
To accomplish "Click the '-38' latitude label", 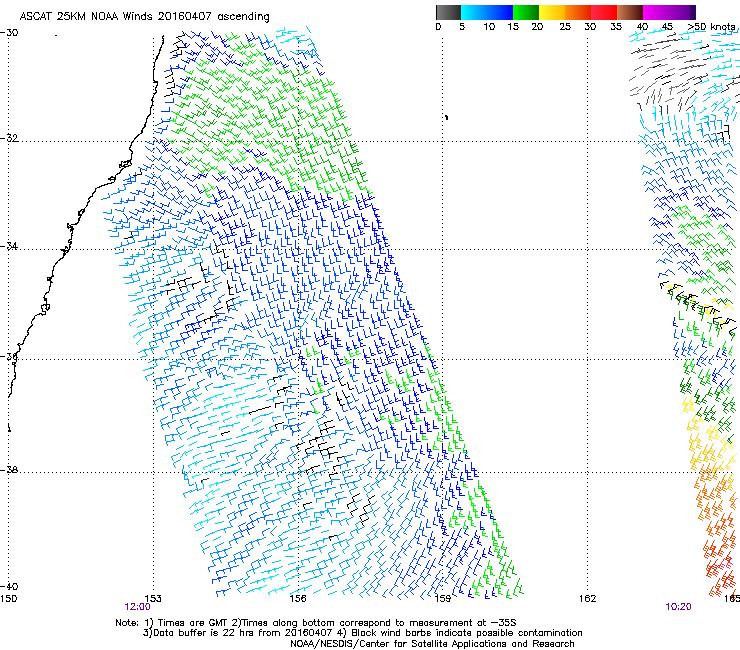I will (x=9, y=470).
